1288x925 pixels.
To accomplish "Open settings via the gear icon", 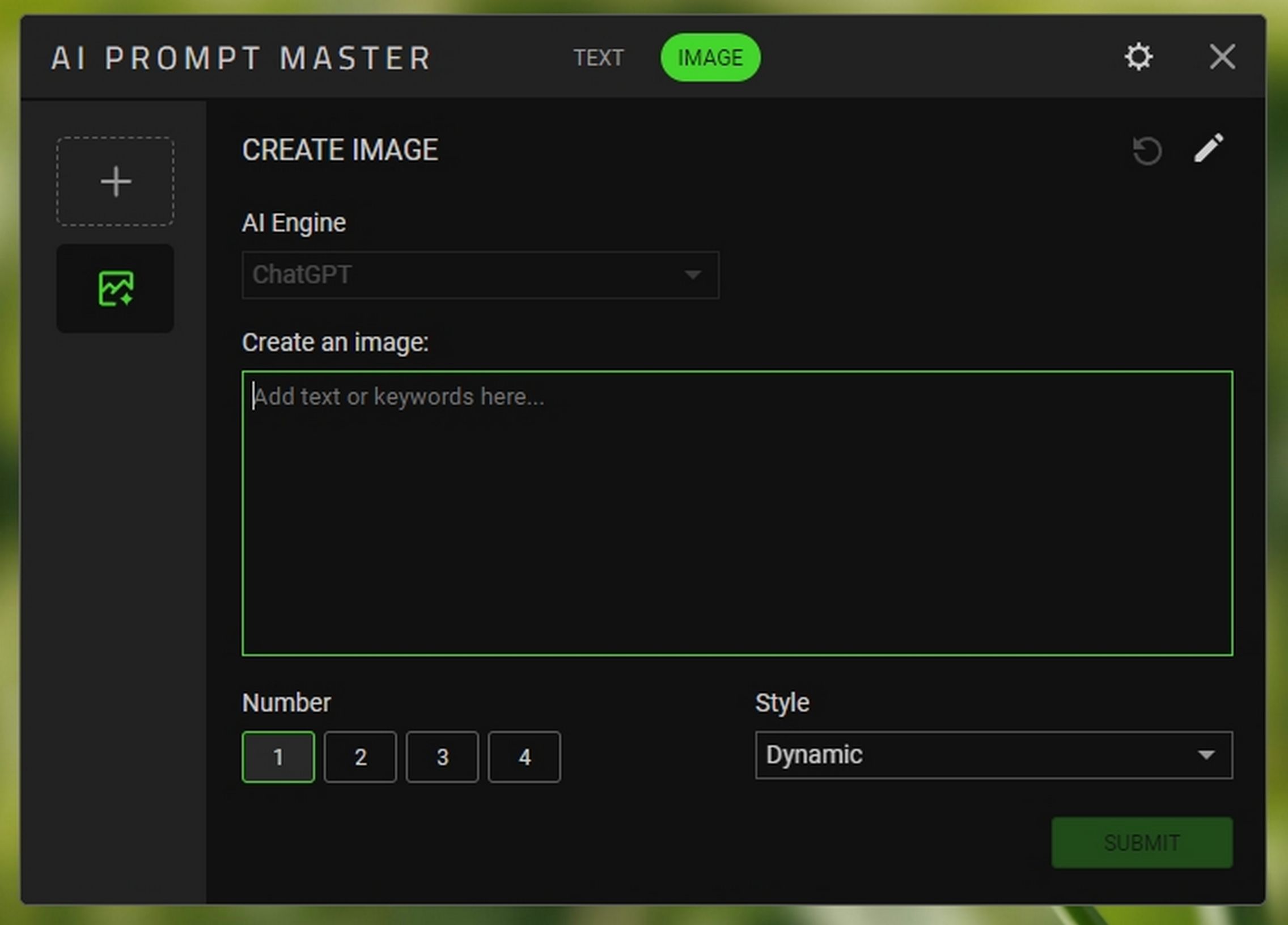I will tap(1139, 57).
